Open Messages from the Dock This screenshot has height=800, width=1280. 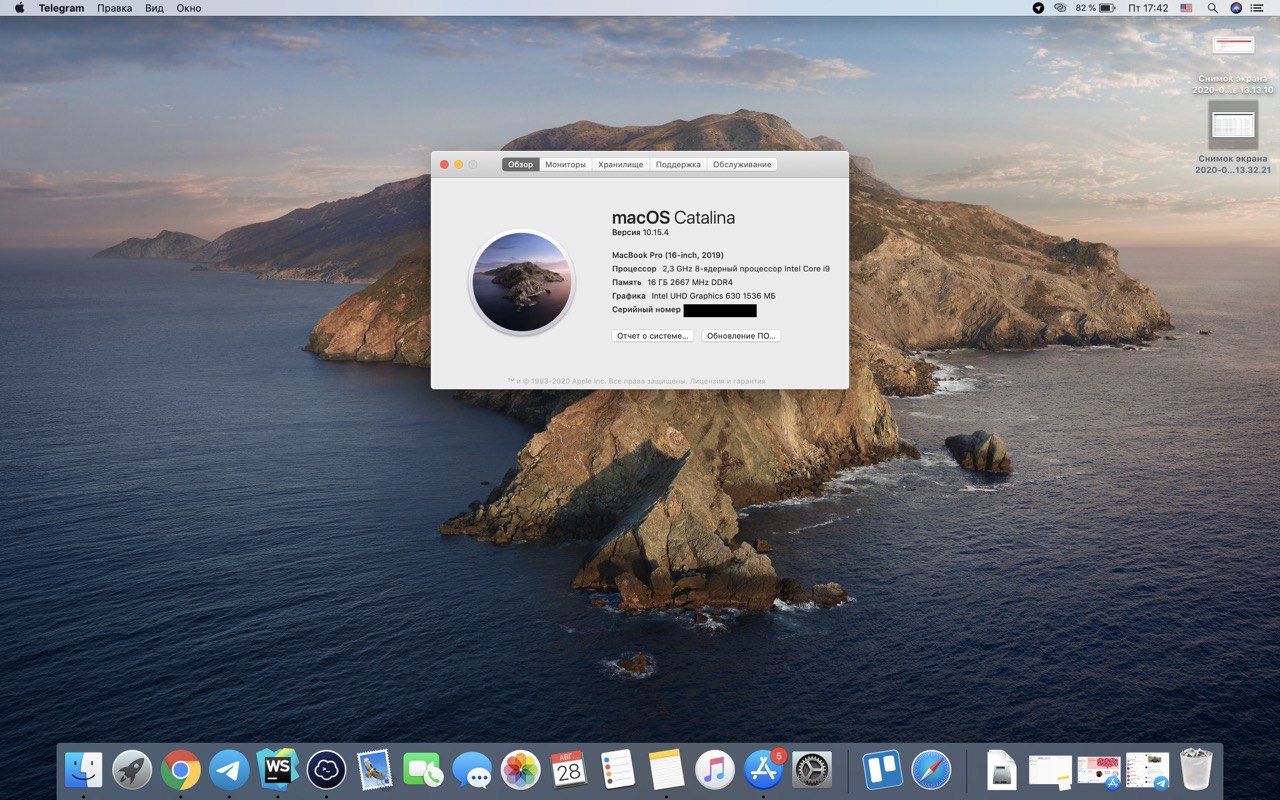coord(472,770)
